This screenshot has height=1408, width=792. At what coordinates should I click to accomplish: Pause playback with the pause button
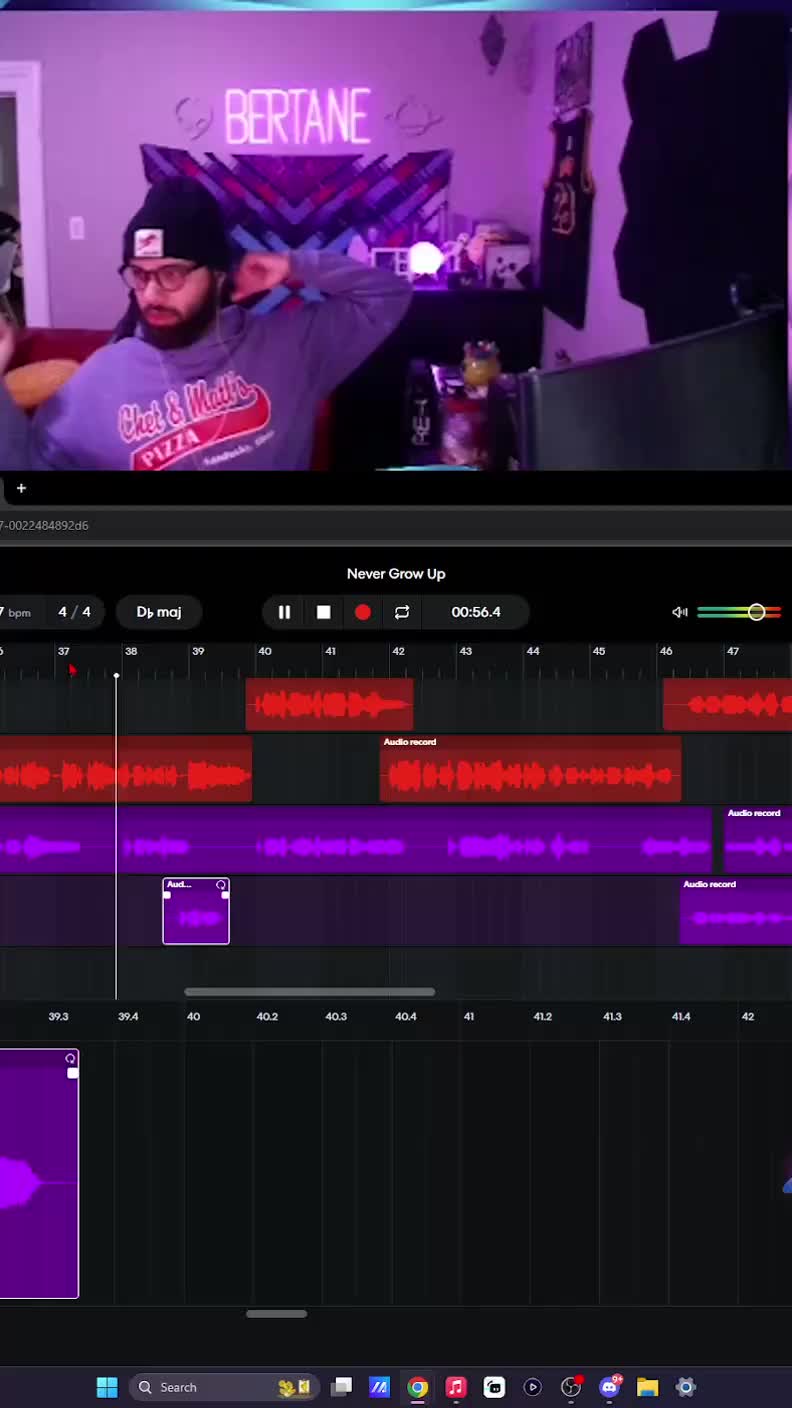[284, 612]
